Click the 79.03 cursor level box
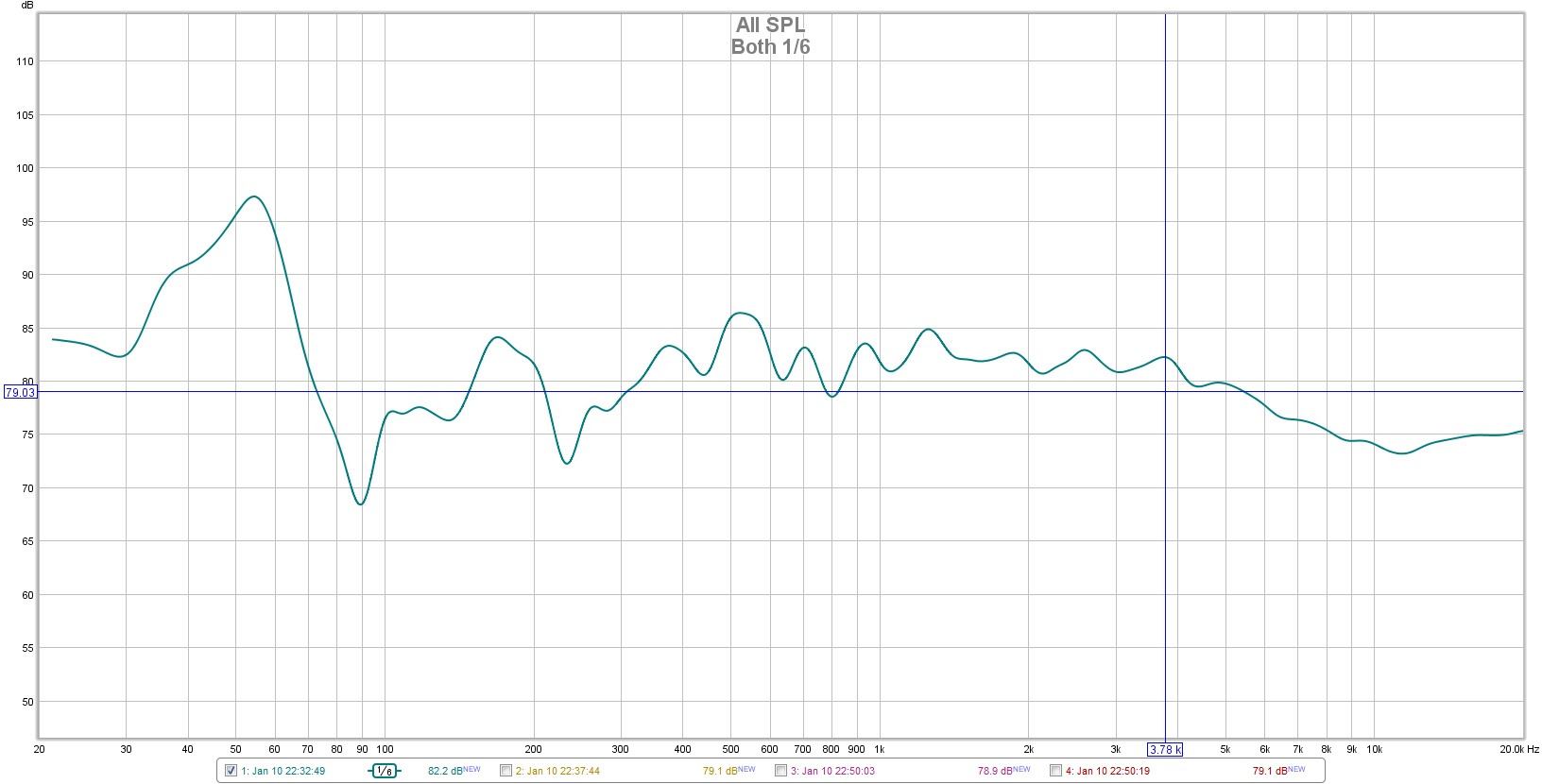The width and height of the screenshot is (1542, 784). (21, 392)
